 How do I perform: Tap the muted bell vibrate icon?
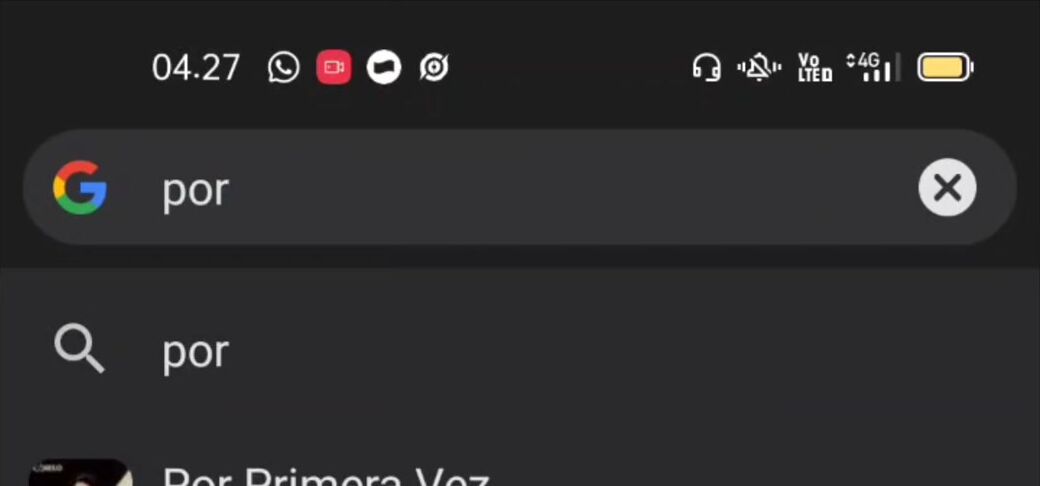(x=759, y=68)
